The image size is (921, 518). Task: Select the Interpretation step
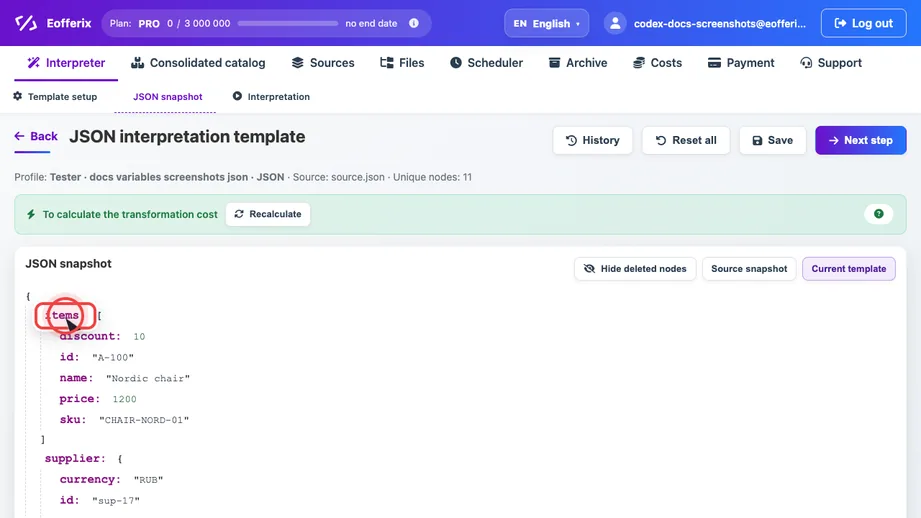click(271, 96)
